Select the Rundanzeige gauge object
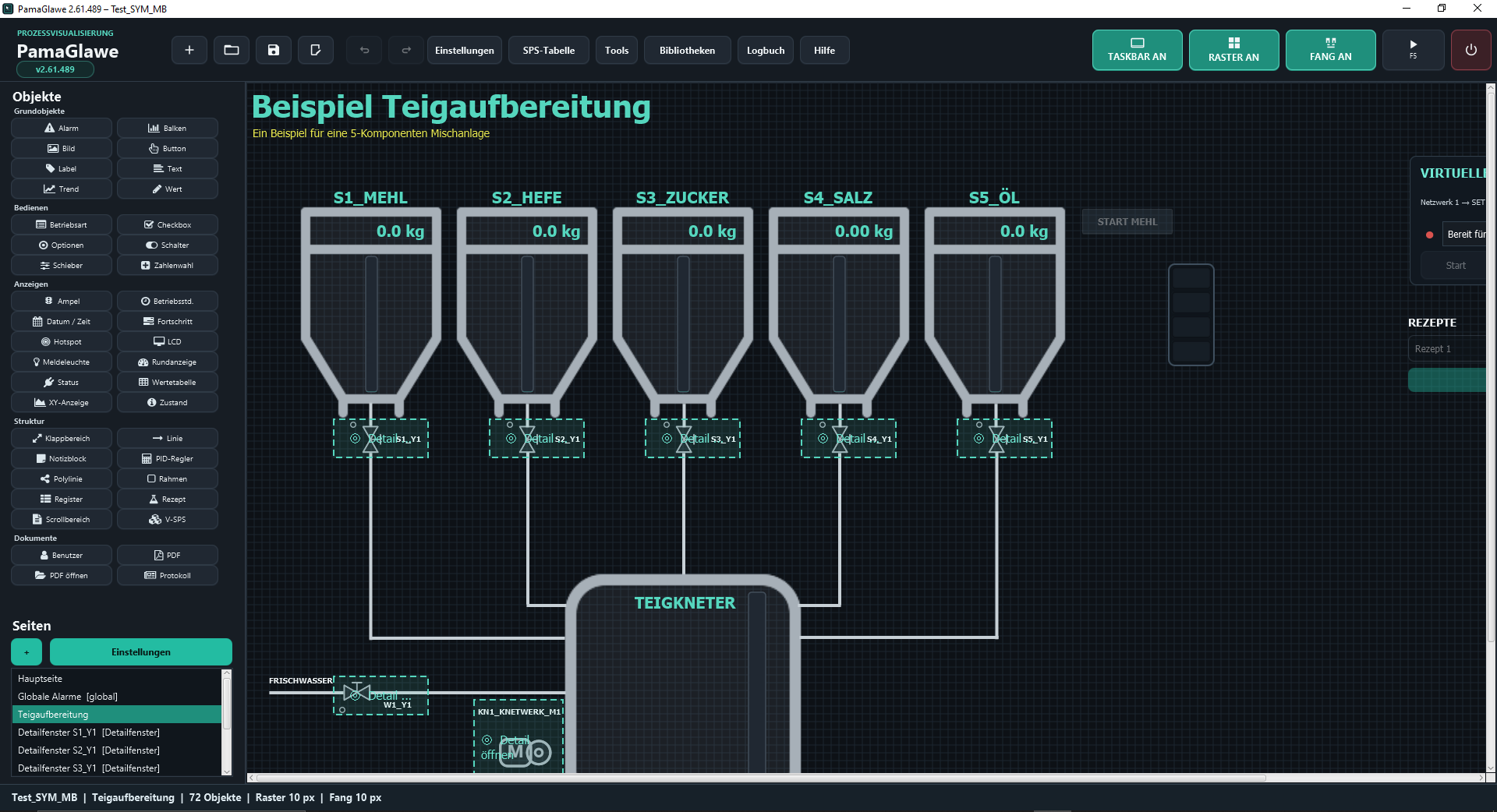 (168, 362)
